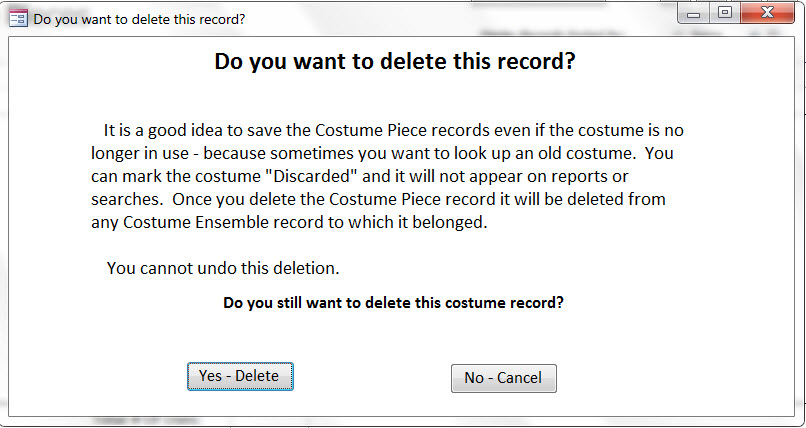This screenshot has width=806, height=428.
Task: Click the paragraph about Costume Piece records
Action: [393, 176]
